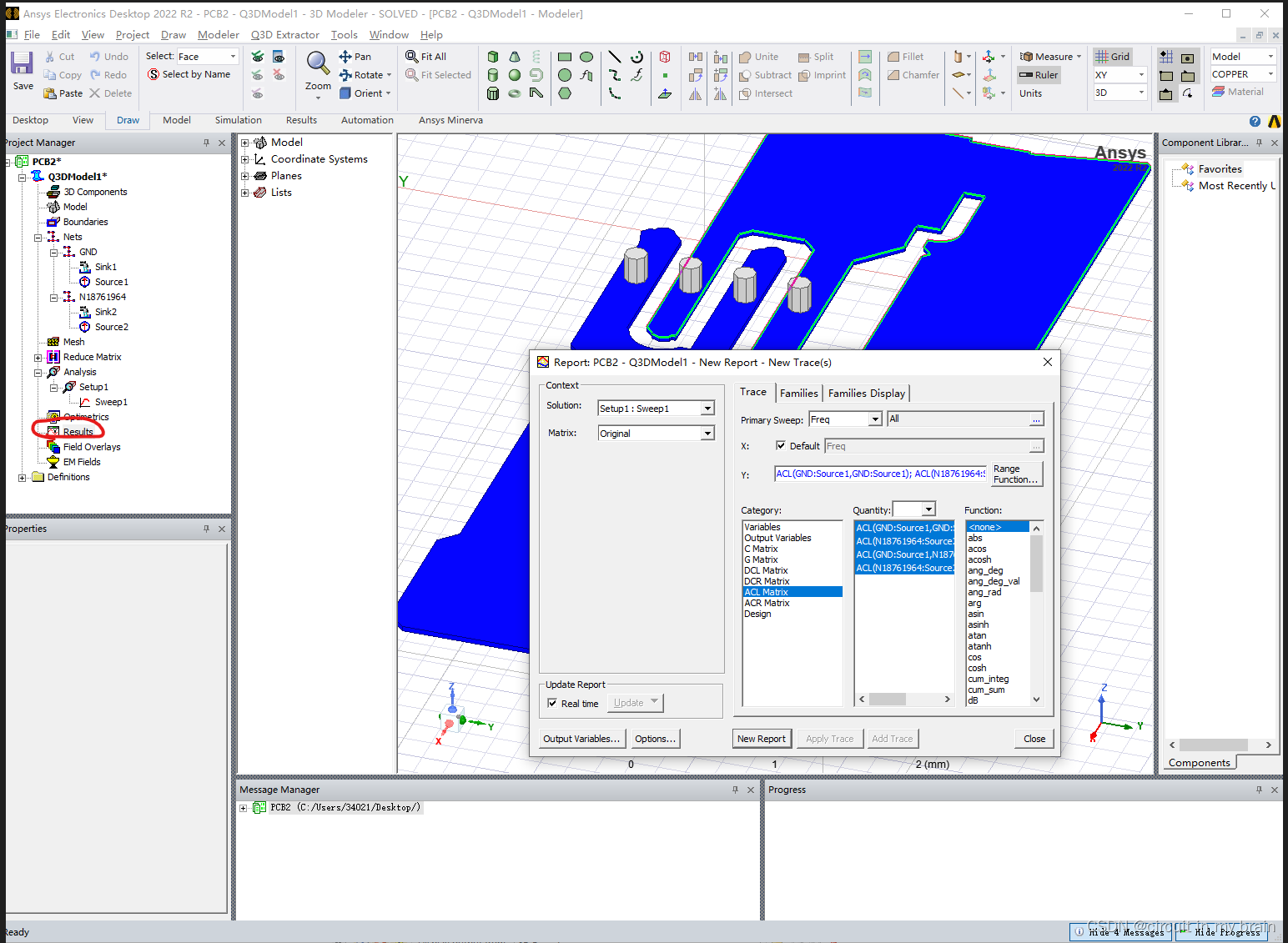
Task: Select Sink1 under the GND net
Action: pos(105,267)
